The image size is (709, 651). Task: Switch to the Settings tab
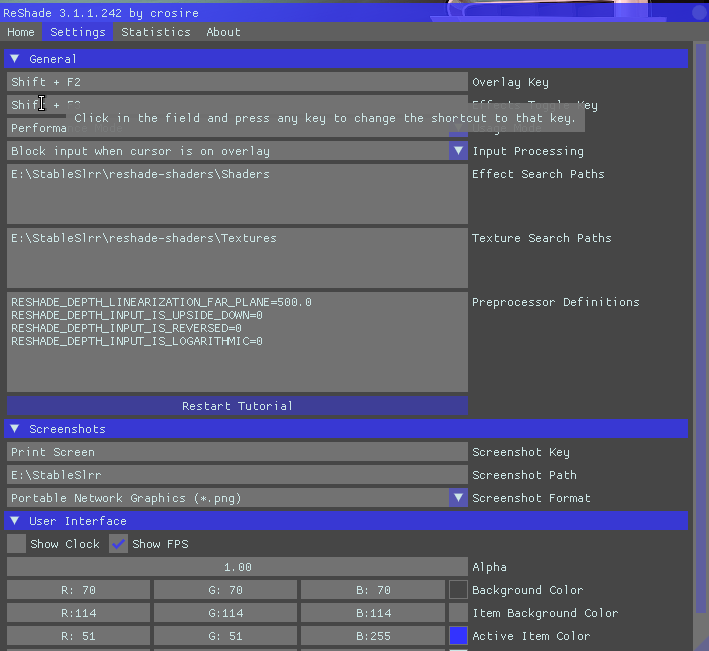[78, 32]
